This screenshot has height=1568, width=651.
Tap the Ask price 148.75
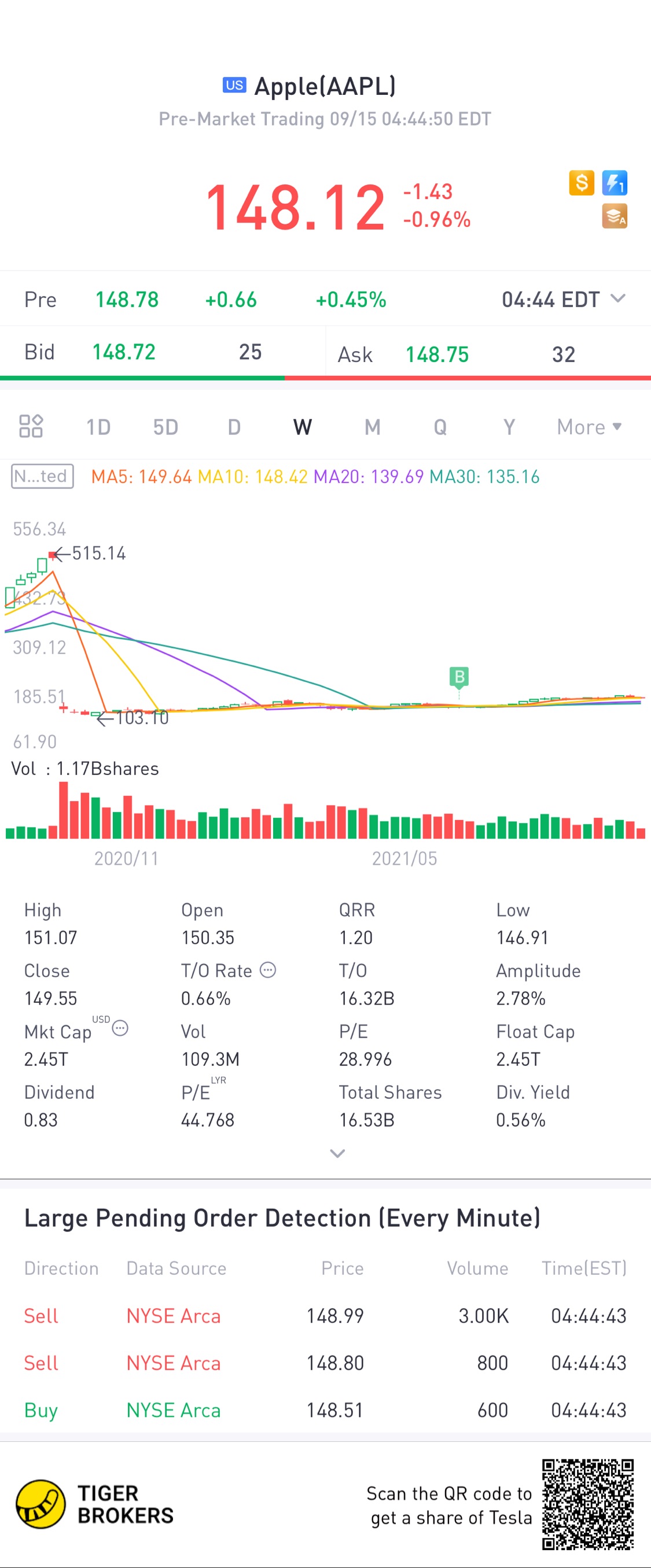pyautogui.click(x=437, y=355)
